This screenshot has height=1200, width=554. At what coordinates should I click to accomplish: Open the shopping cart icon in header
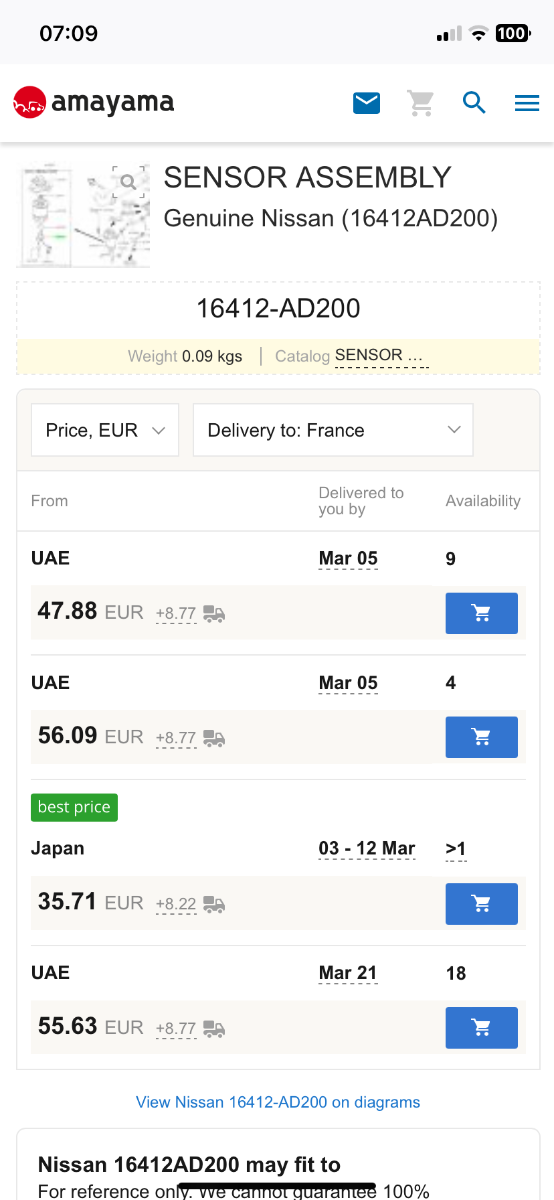[x=420, y=102]
